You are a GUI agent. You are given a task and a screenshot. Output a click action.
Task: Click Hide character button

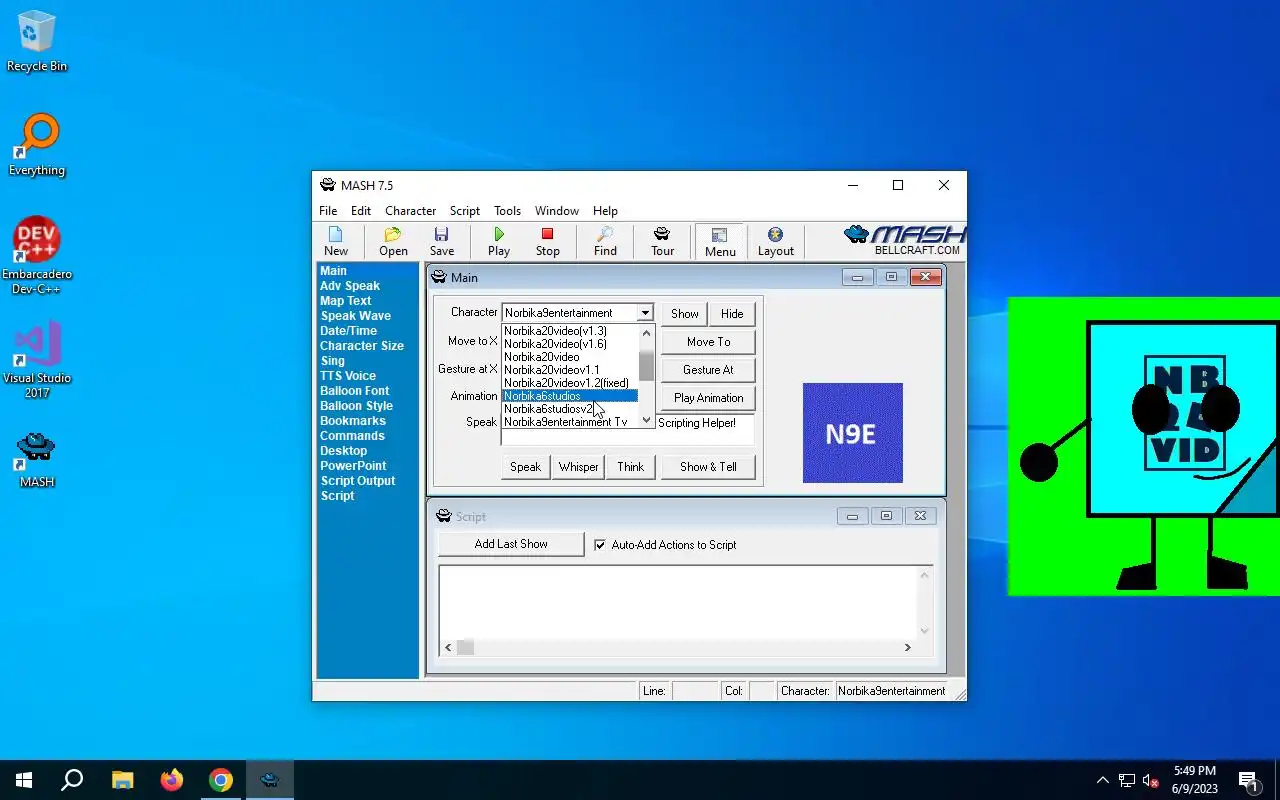[732, 314]
